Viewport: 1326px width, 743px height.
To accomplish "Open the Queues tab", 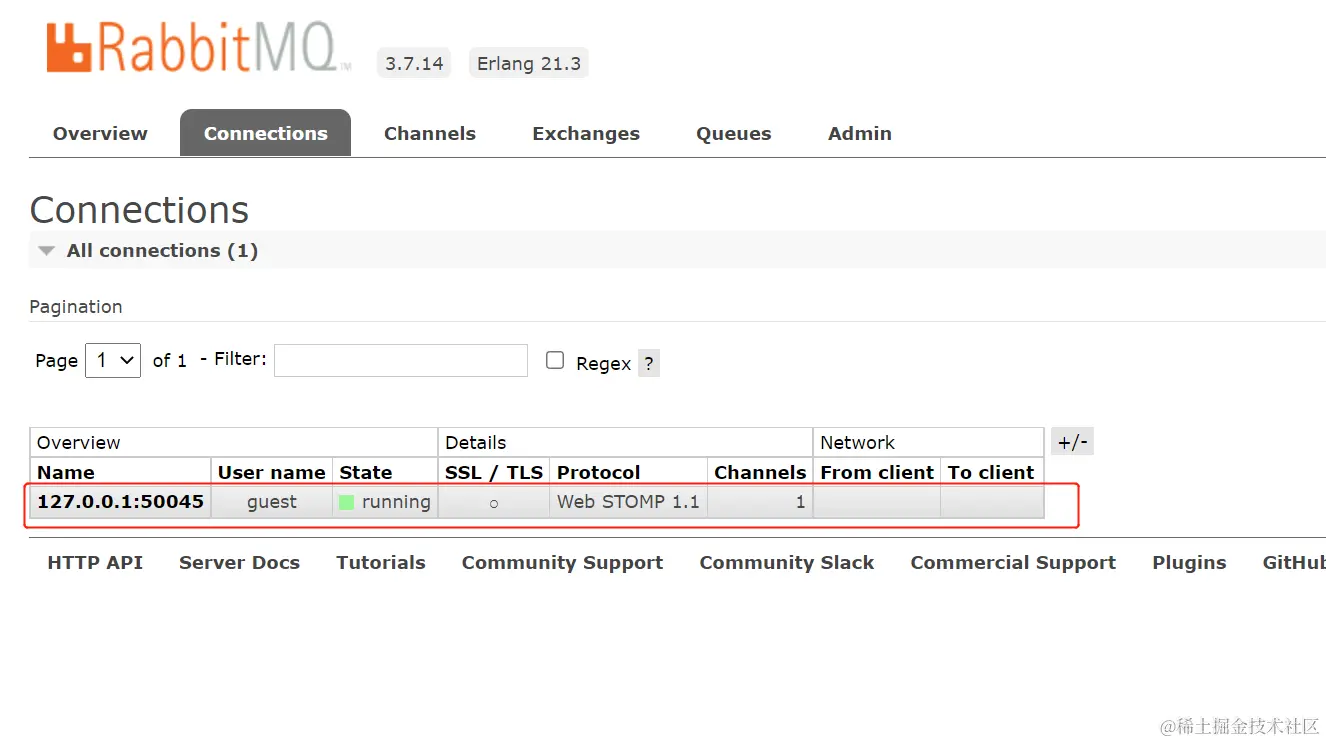I will 734,133.
